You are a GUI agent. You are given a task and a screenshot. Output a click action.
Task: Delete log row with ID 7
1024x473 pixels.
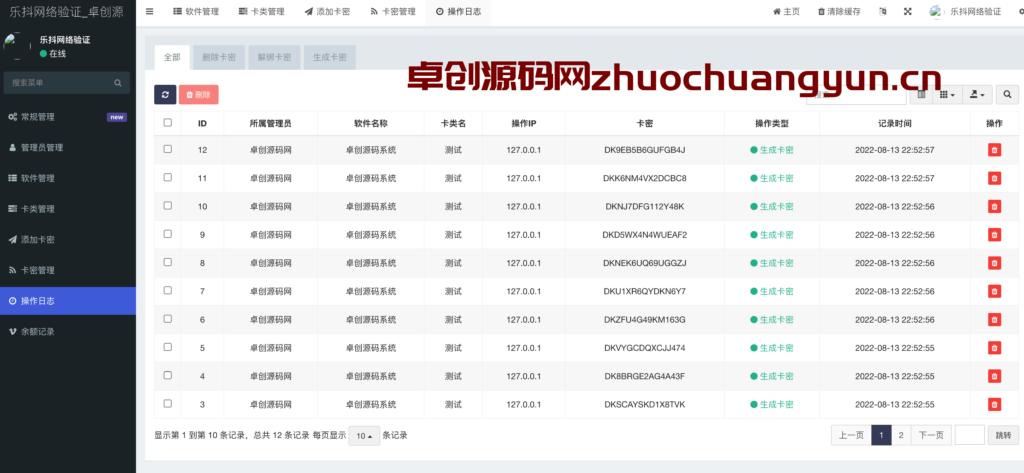[x=994, y=291]
